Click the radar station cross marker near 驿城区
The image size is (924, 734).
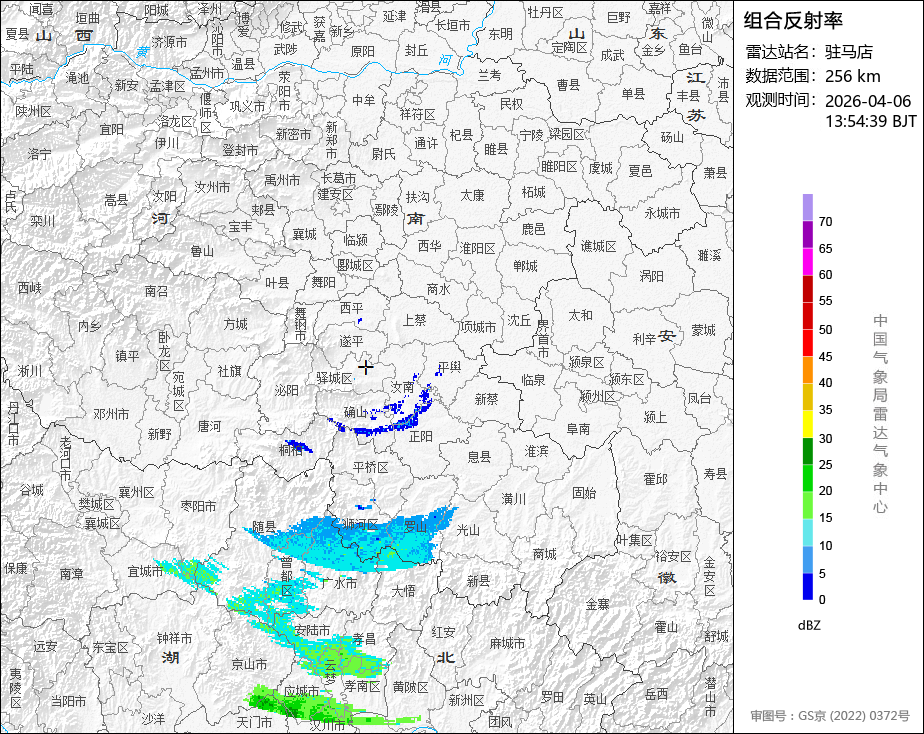click(x=365, y=367)
